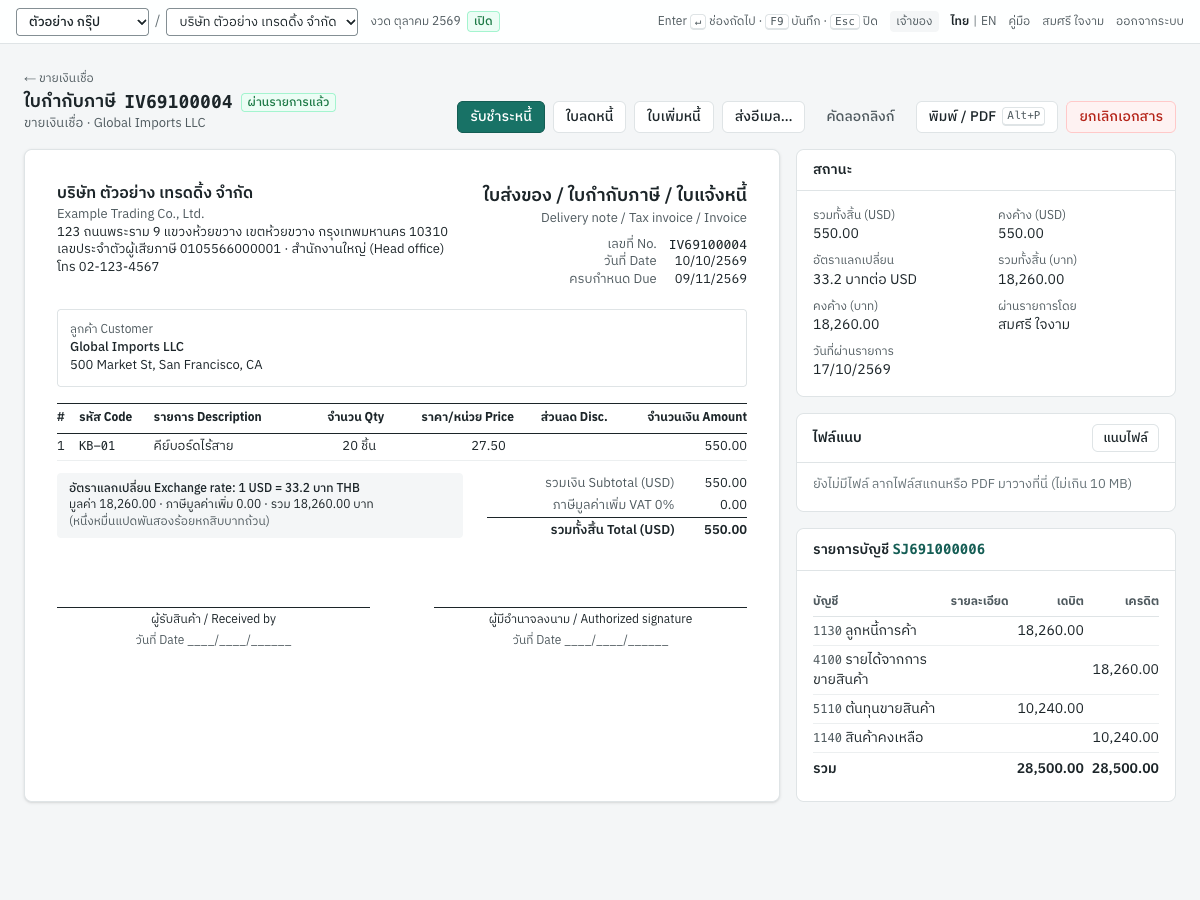Click the description คีย์บอร์ดไร้สาย
Screen dimensions: 1200x900
click(193, 446)
